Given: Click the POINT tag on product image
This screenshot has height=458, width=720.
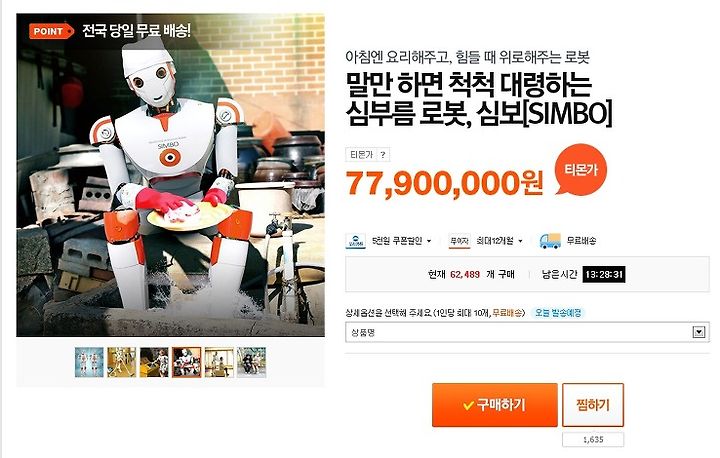Looking at the screenshot, I should point(51,31).
